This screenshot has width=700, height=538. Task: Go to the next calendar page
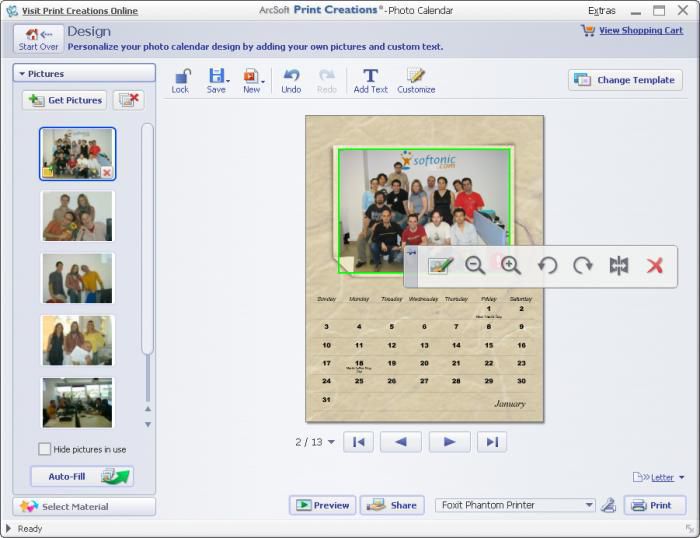pos(449,442)
